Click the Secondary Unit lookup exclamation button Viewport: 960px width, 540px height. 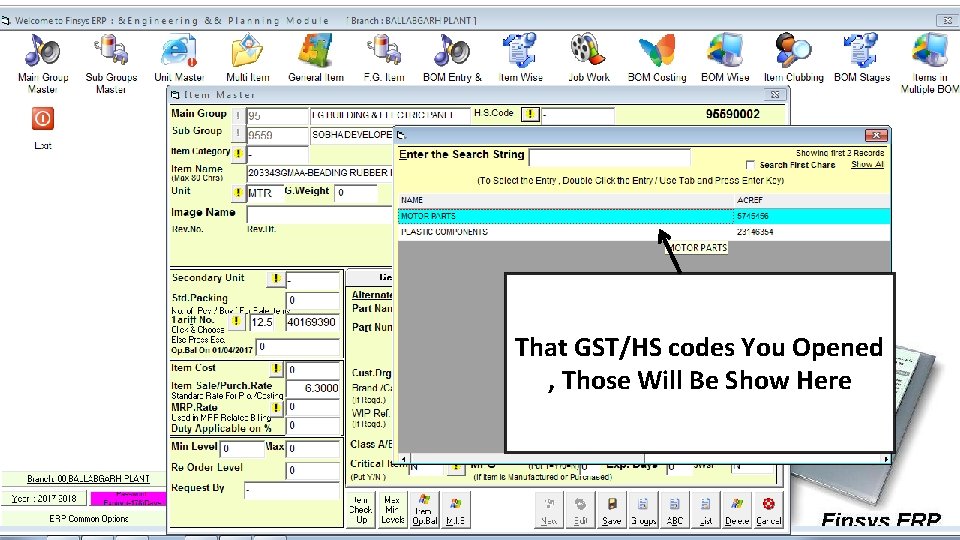(276, 279)
